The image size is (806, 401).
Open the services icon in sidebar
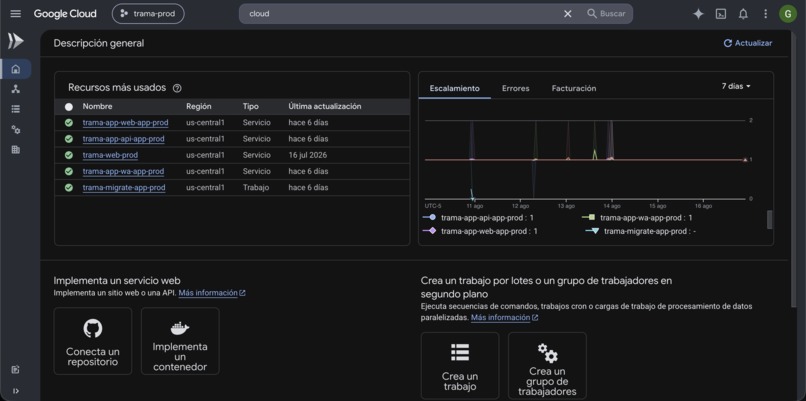(15, 89)
